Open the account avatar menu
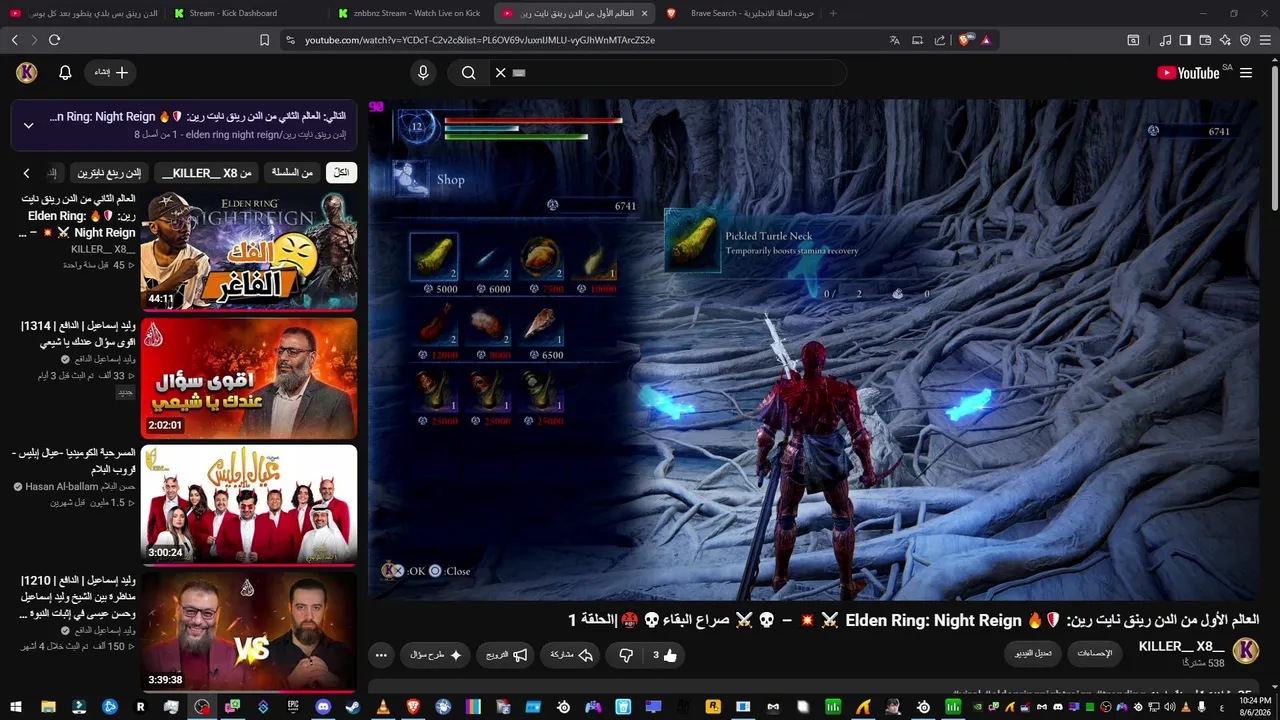This screenshot has width=1280, height=720. (27, 73)
